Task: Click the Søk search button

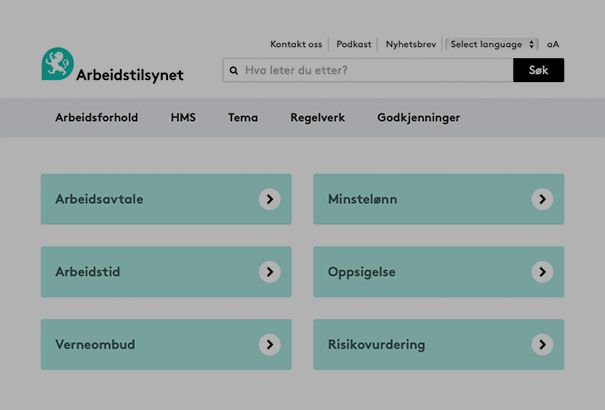Action: point(539,70)
